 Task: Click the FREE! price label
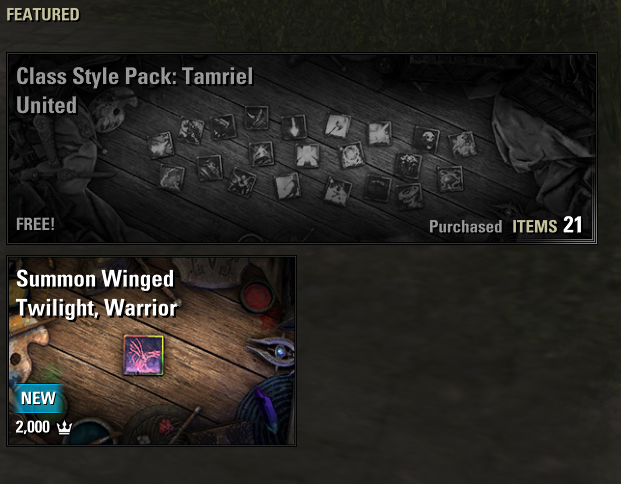tap(35, 224)
